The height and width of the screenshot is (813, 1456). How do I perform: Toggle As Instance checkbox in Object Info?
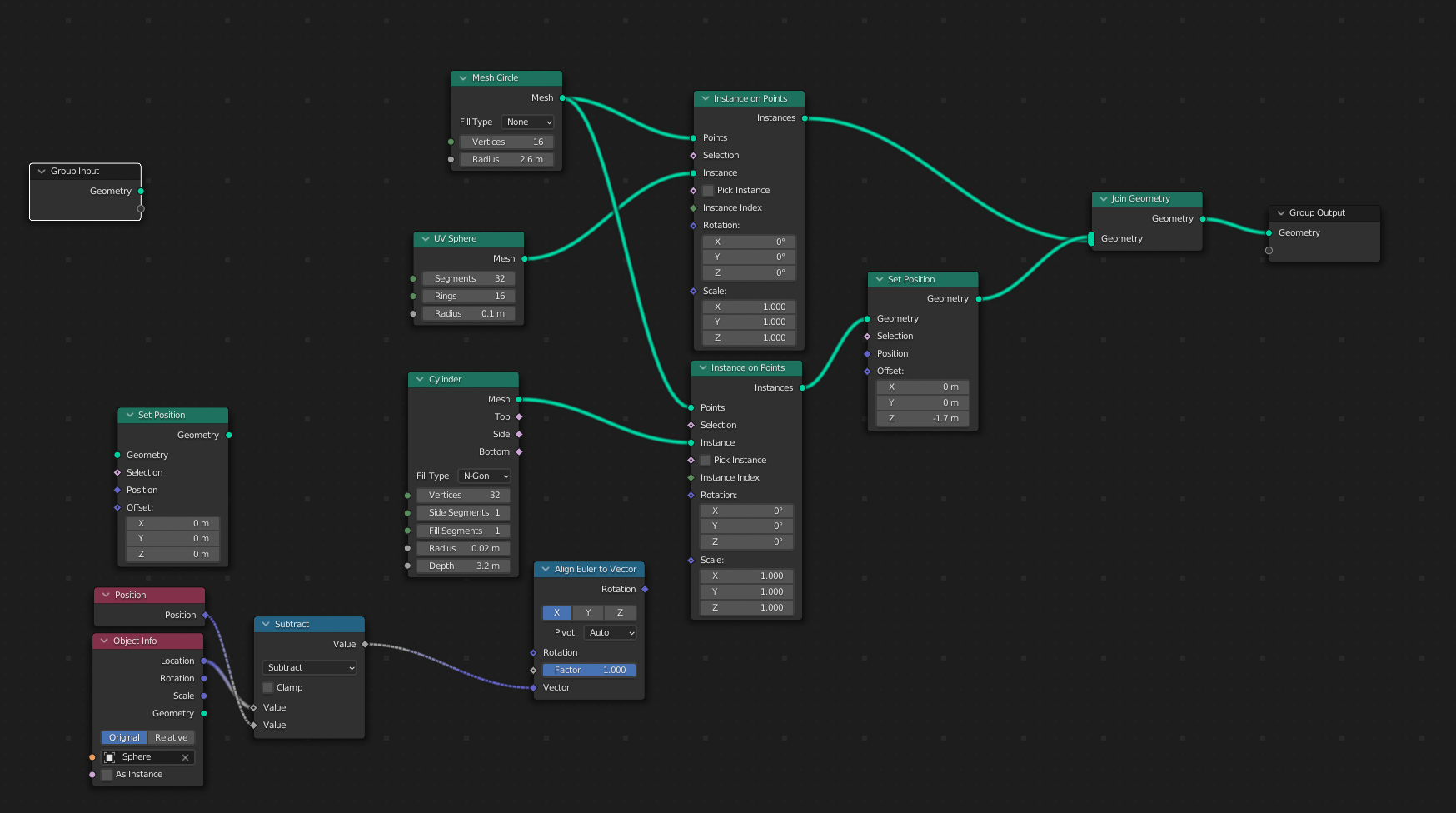pos(107,775)
